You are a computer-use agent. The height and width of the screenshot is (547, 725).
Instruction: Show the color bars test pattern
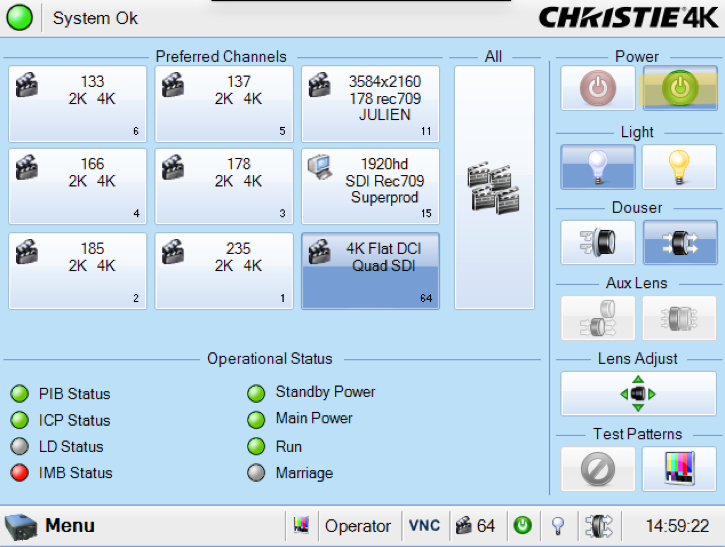pos(679,468)
